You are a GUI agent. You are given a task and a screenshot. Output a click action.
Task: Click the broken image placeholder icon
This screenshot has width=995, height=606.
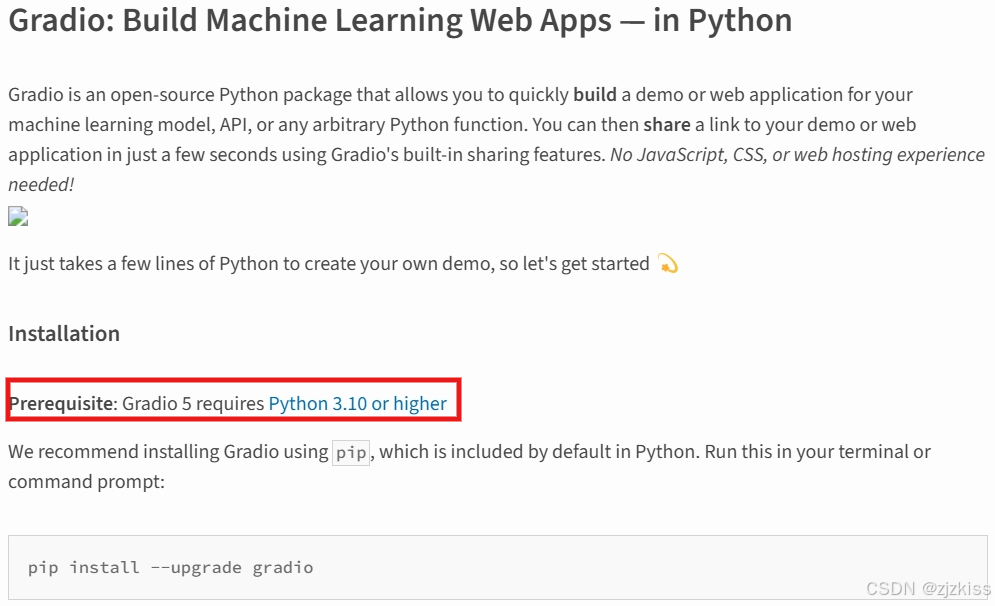18,216
